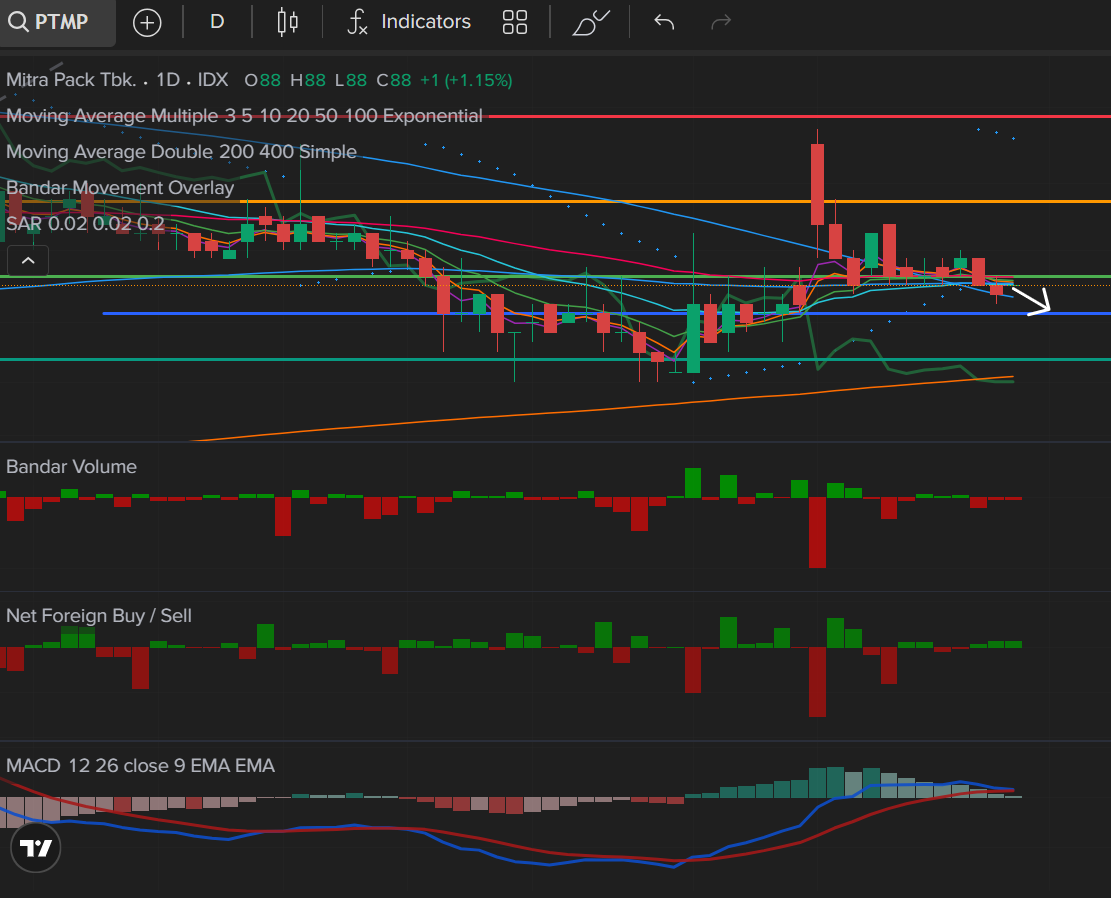Undo the last chart action
The width and height of the screenshot is (1111, 898).
pyautogui.click(x=664, y=22)
